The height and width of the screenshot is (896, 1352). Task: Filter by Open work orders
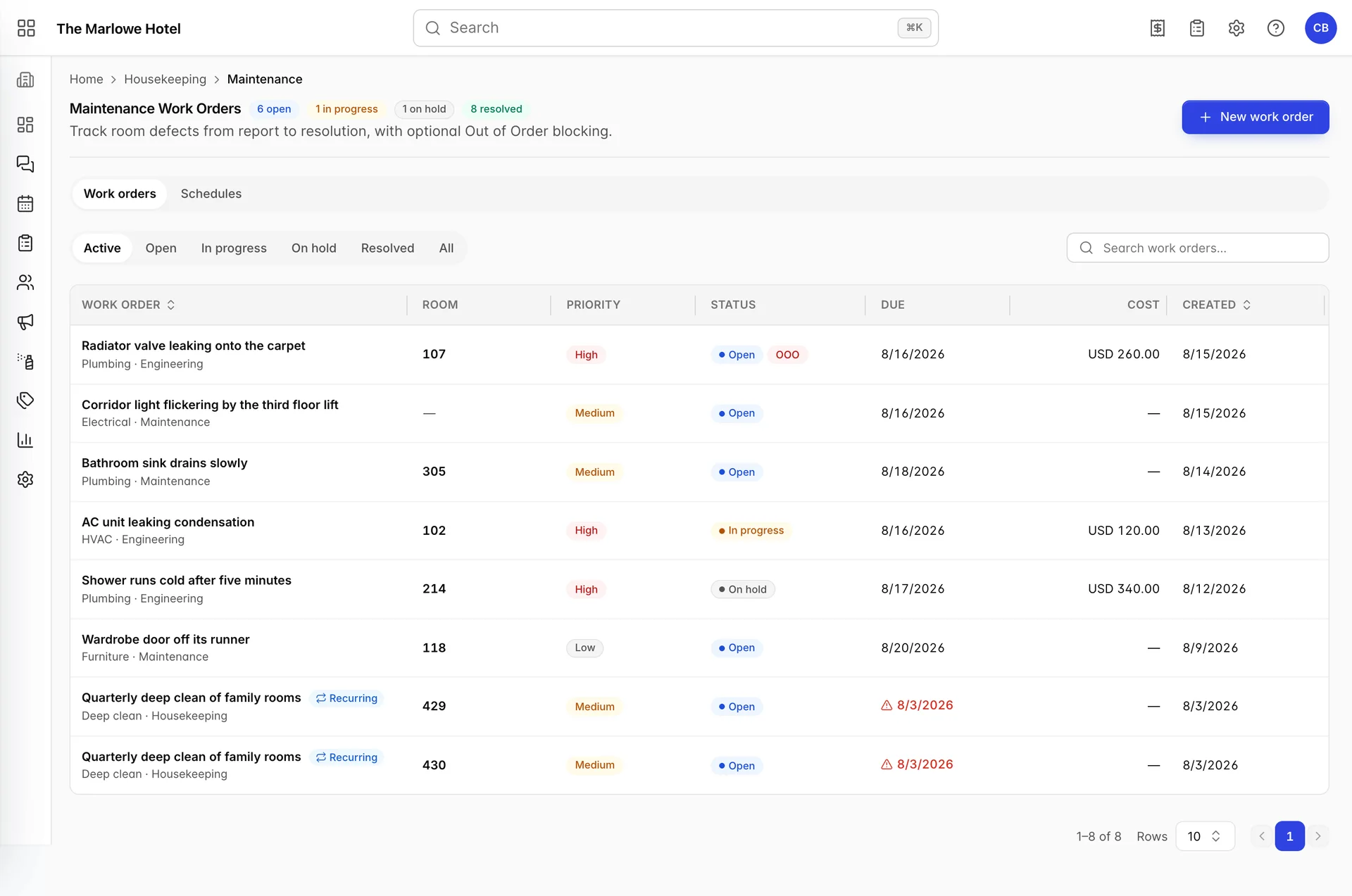[x=161, y=248]
